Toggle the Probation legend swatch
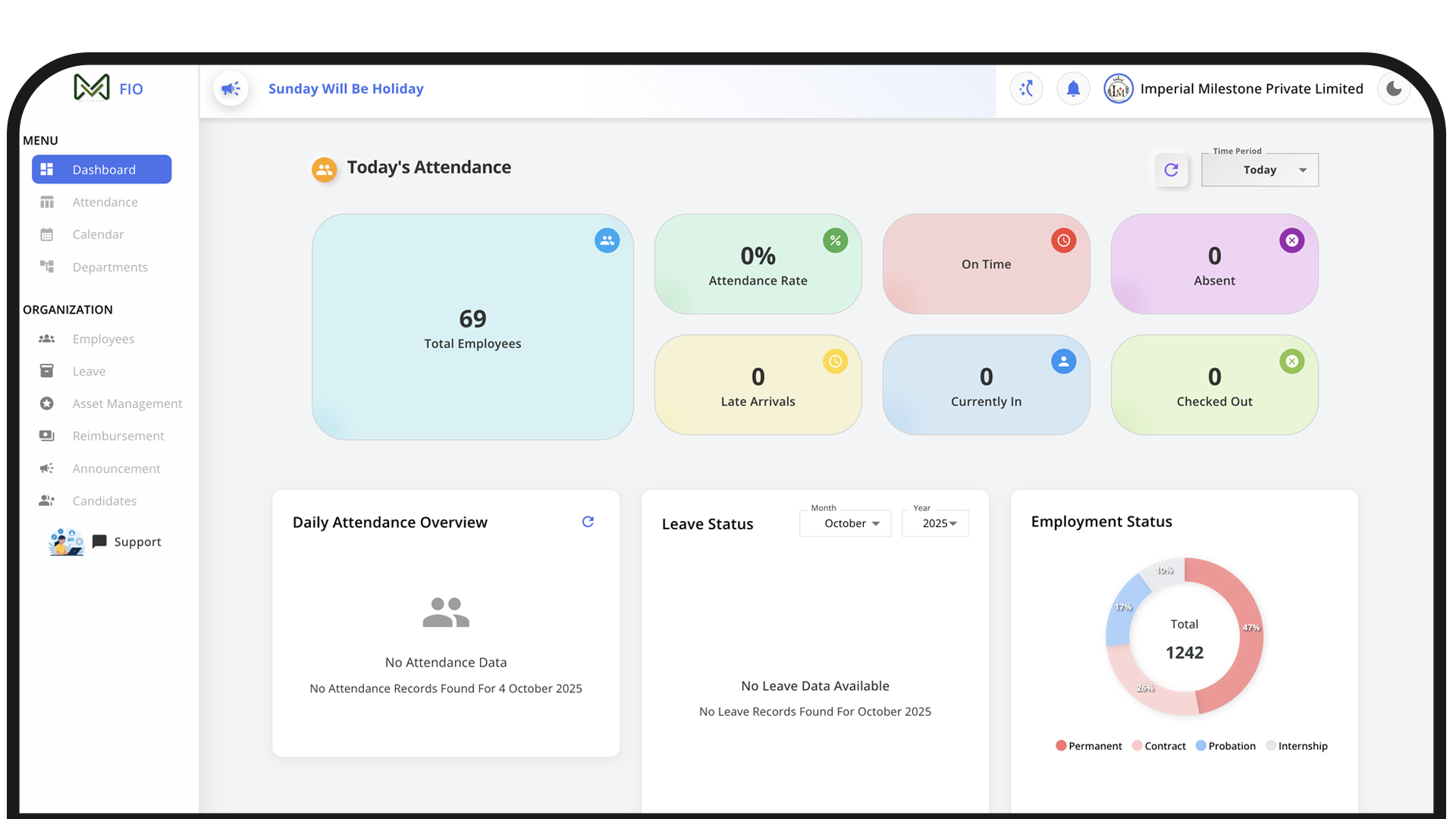The width and height of the screenshot is (1456, 819). pos(1200,746)
